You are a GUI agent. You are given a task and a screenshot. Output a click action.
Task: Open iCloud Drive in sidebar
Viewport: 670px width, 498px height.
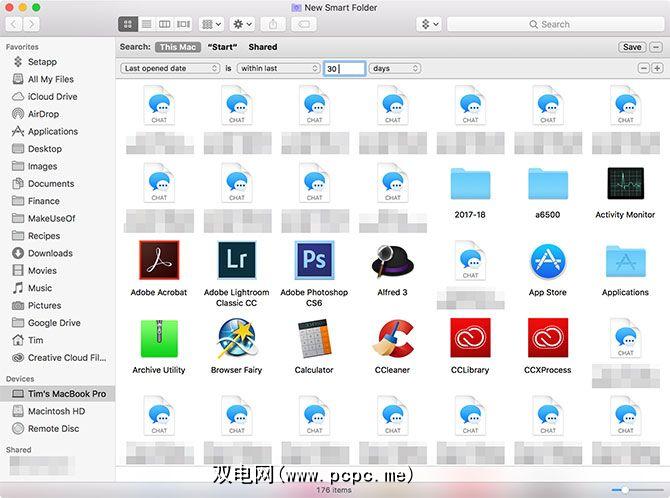[x=45, y=97]
